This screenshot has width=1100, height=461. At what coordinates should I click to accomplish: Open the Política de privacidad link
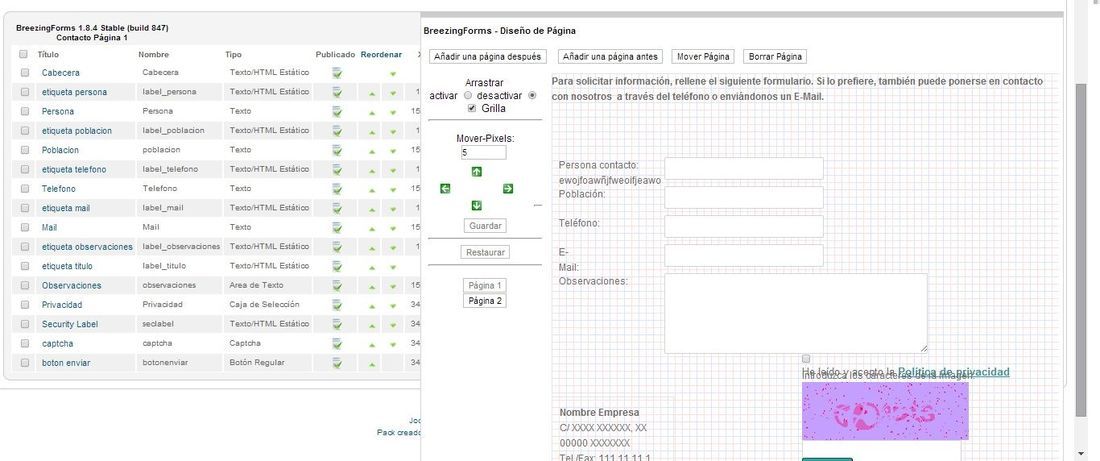[953, 372]
